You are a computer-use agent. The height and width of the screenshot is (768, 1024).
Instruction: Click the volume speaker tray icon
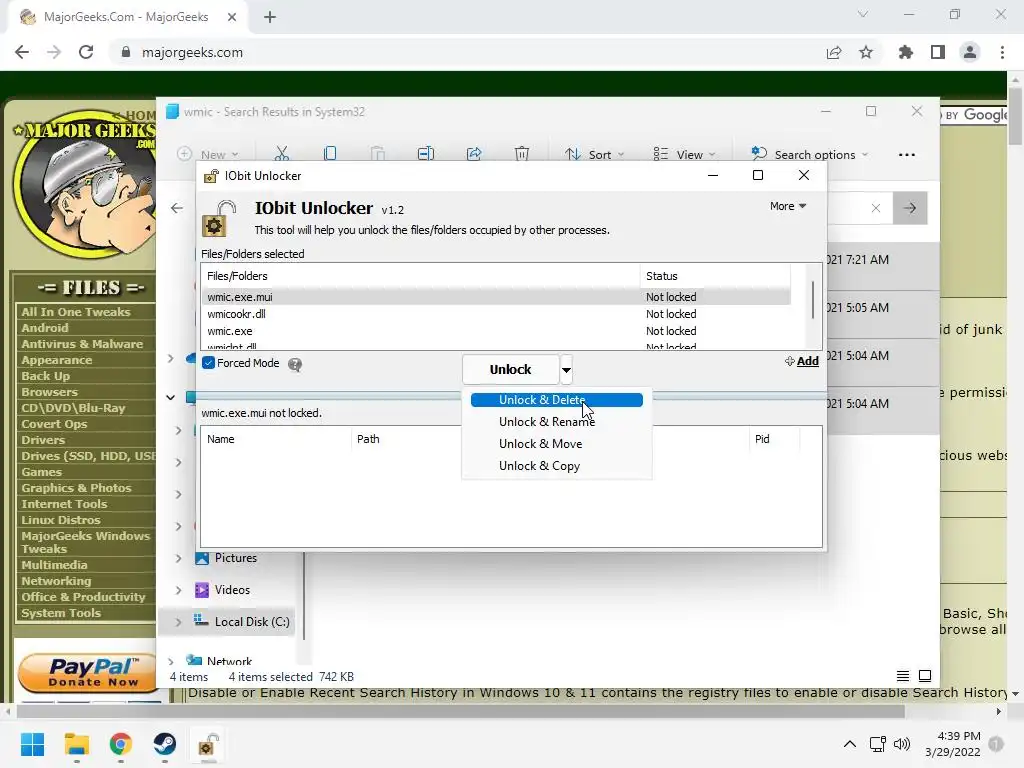pos(902,744)
